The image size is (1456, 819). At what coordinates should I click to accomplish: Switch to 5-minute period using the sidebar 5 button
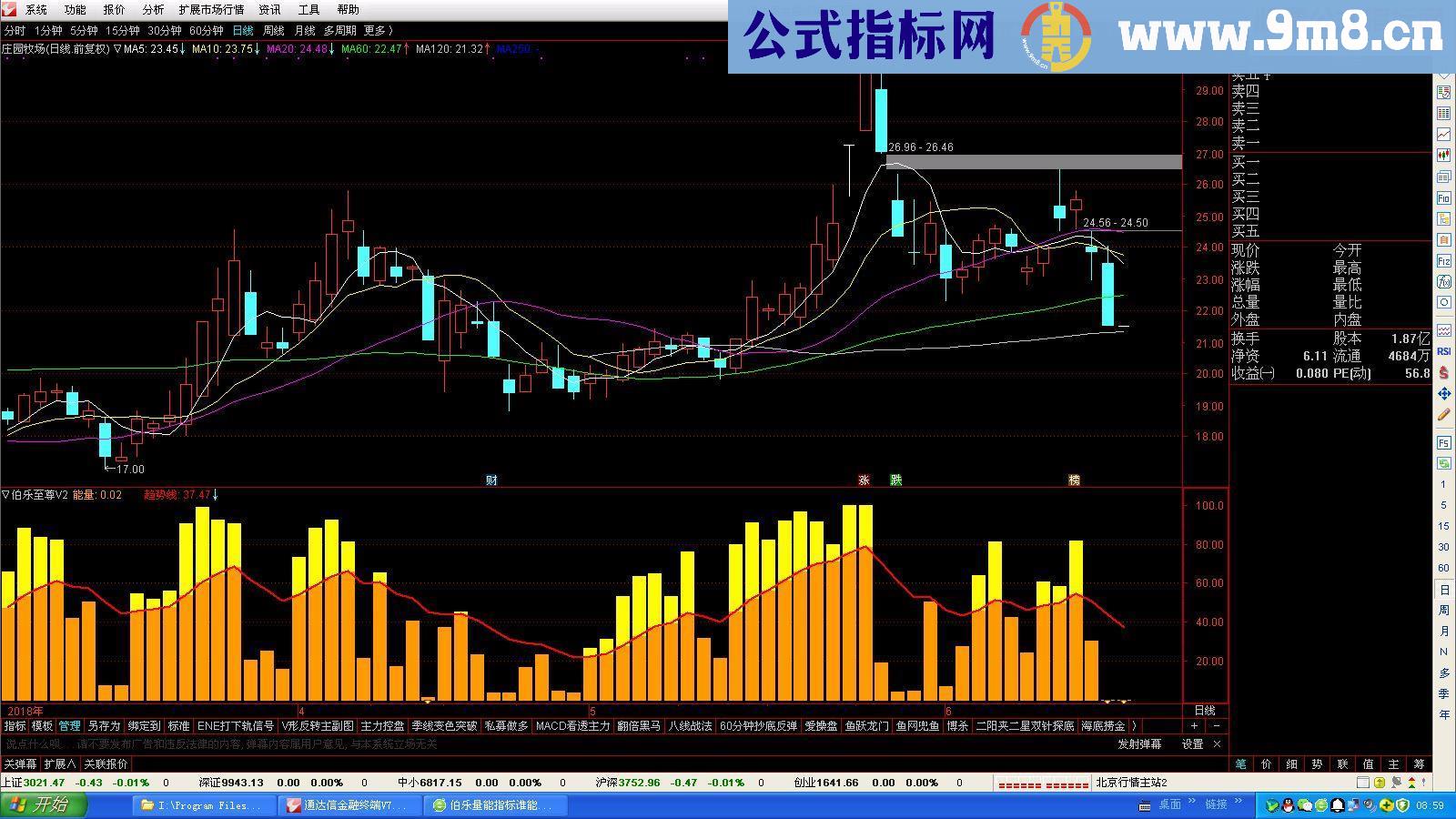[x=1443, y=506]
